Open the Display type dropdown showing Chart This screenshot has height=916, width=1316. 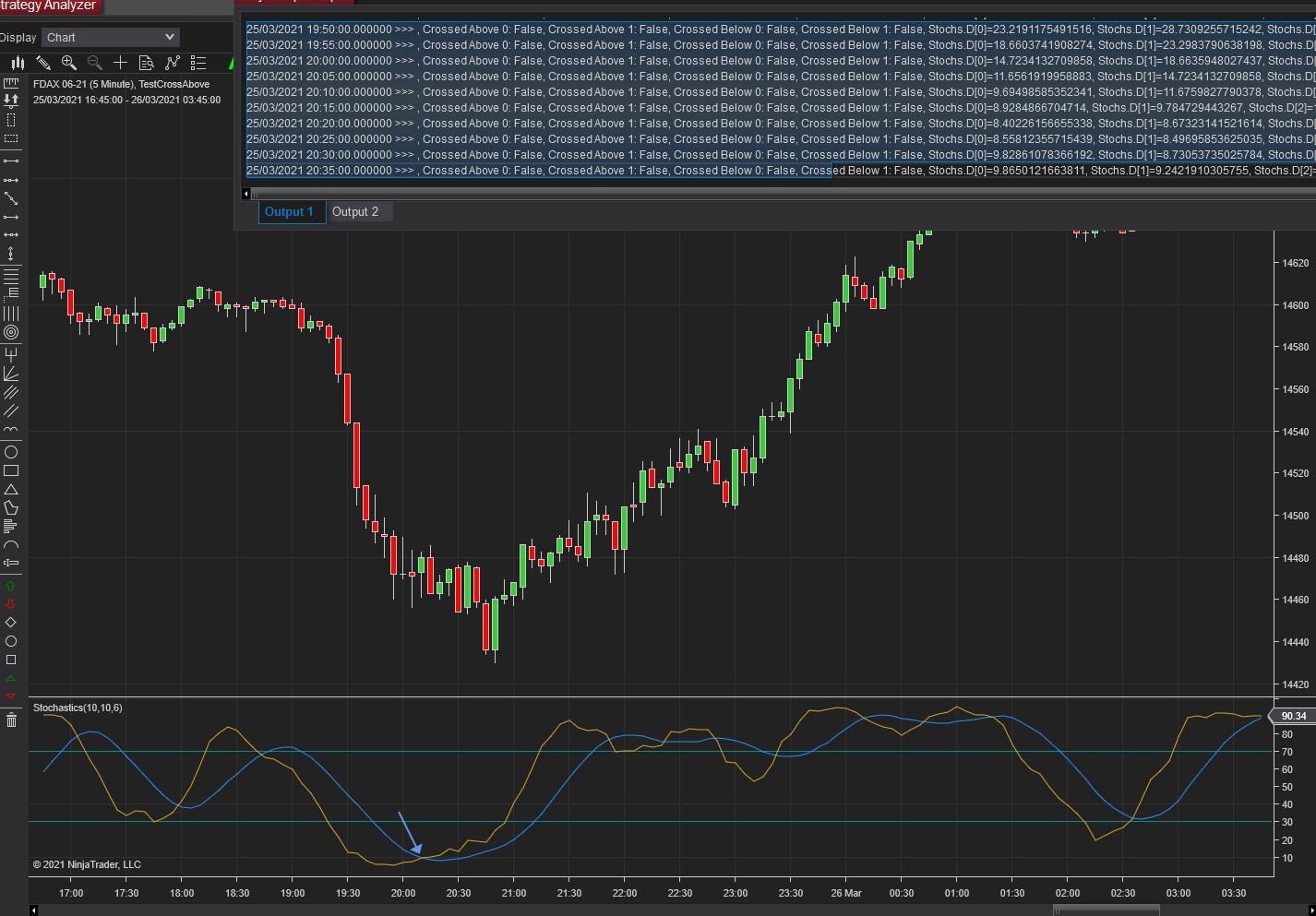111,38
